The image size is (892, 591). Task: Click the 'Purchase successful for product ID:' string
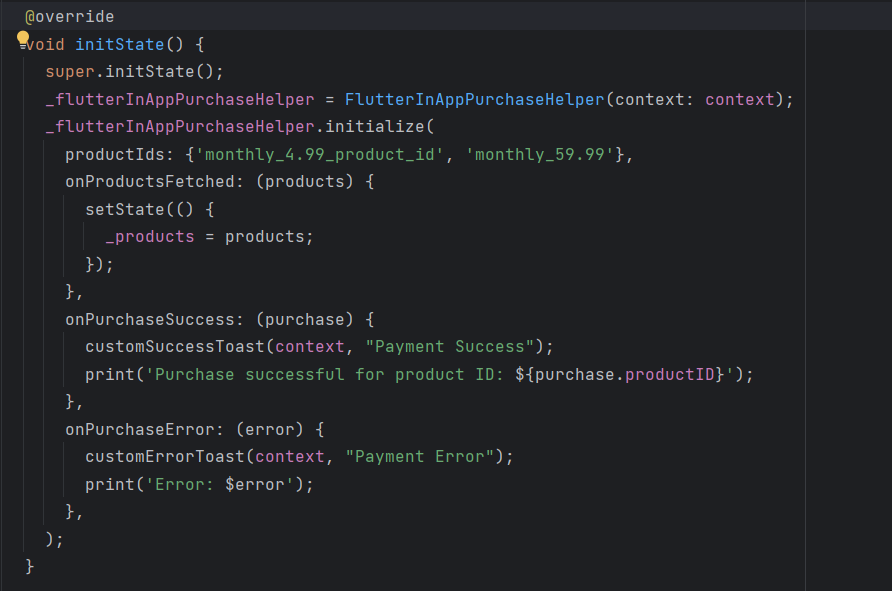(325, 375)
